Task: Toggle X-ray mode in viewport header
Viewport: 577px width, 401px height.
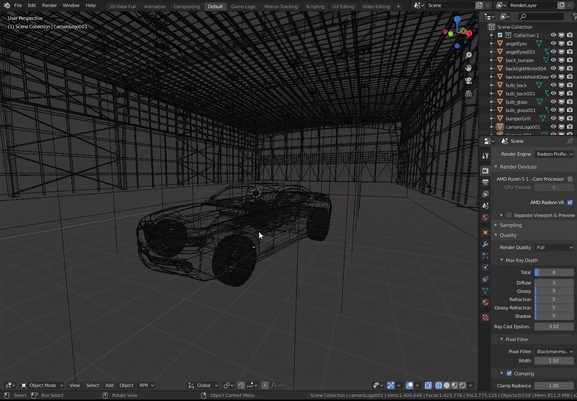Action: tap(428, 385)
